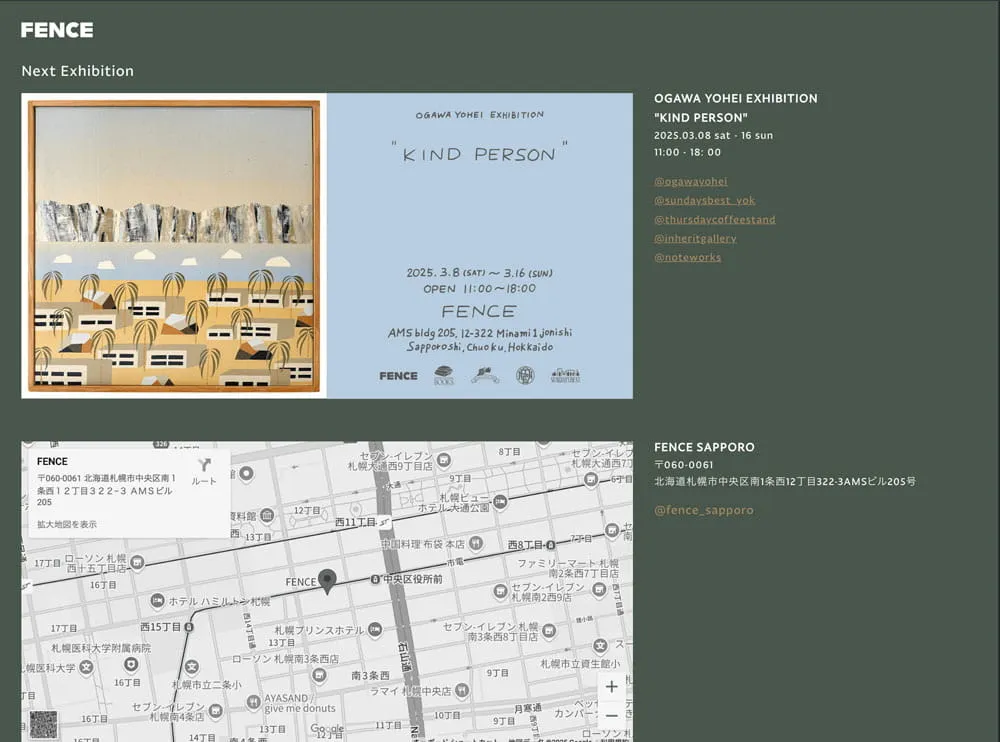
Task: Select the 札幌プリンスホテル marker icon
Action: 375,630
